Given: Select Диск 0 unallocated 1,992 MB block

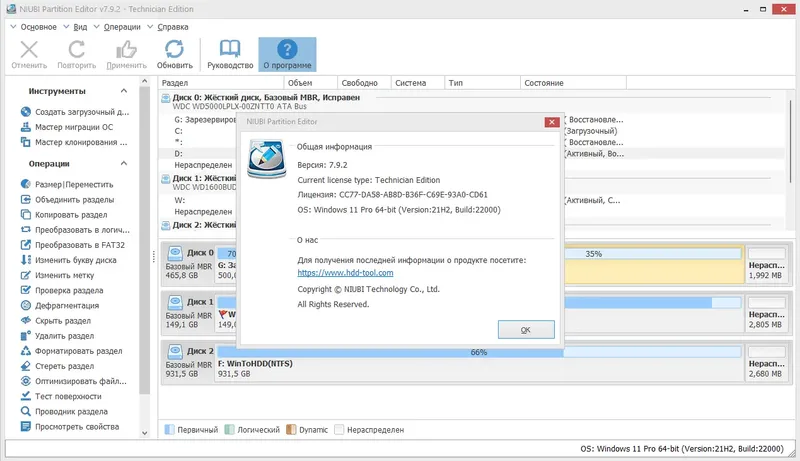Looking at the screenshot, I should (x=766, y=265).
